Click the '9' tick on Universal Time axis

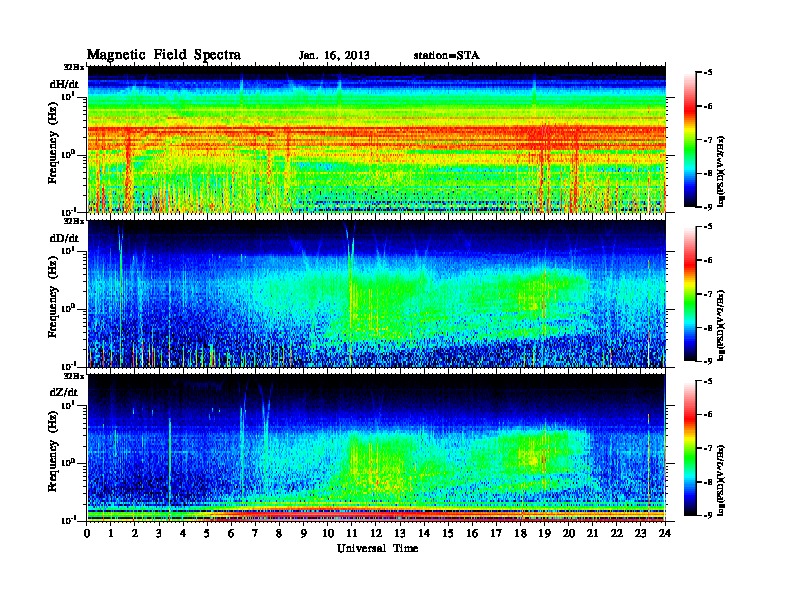coord(304,533)
